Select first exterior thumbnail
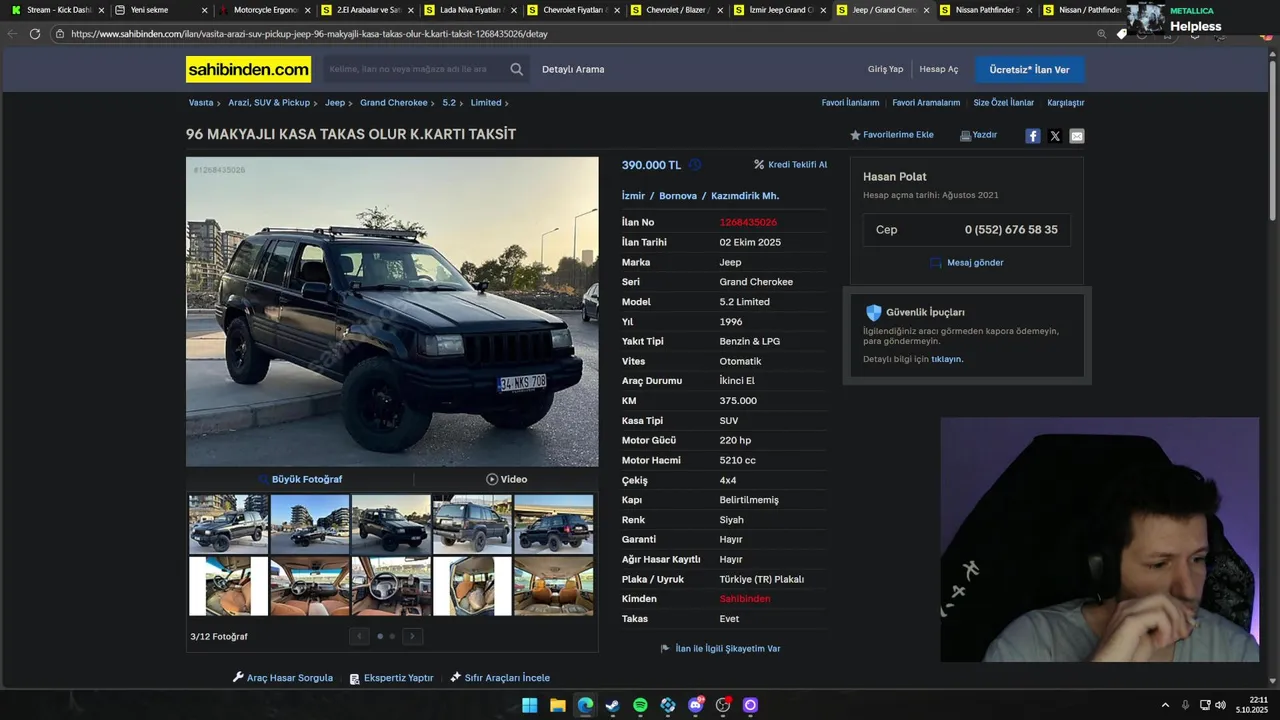 click(228, 524)
